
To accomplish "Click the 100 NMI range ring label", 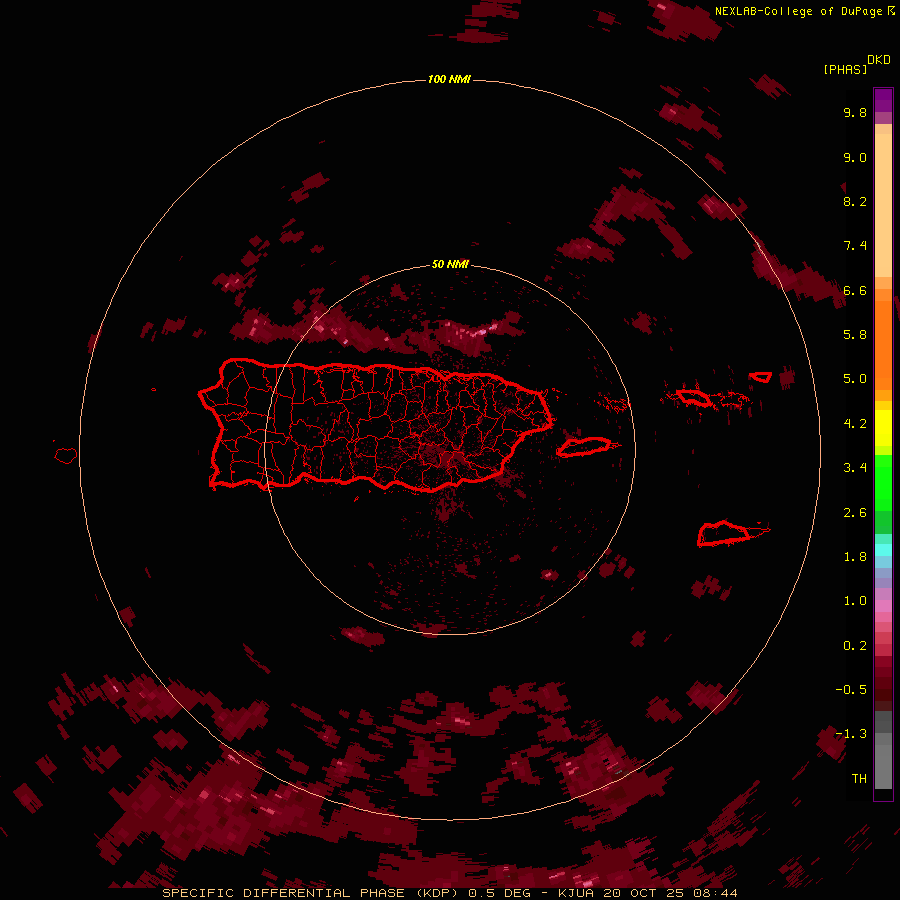I will coord(449,79).
